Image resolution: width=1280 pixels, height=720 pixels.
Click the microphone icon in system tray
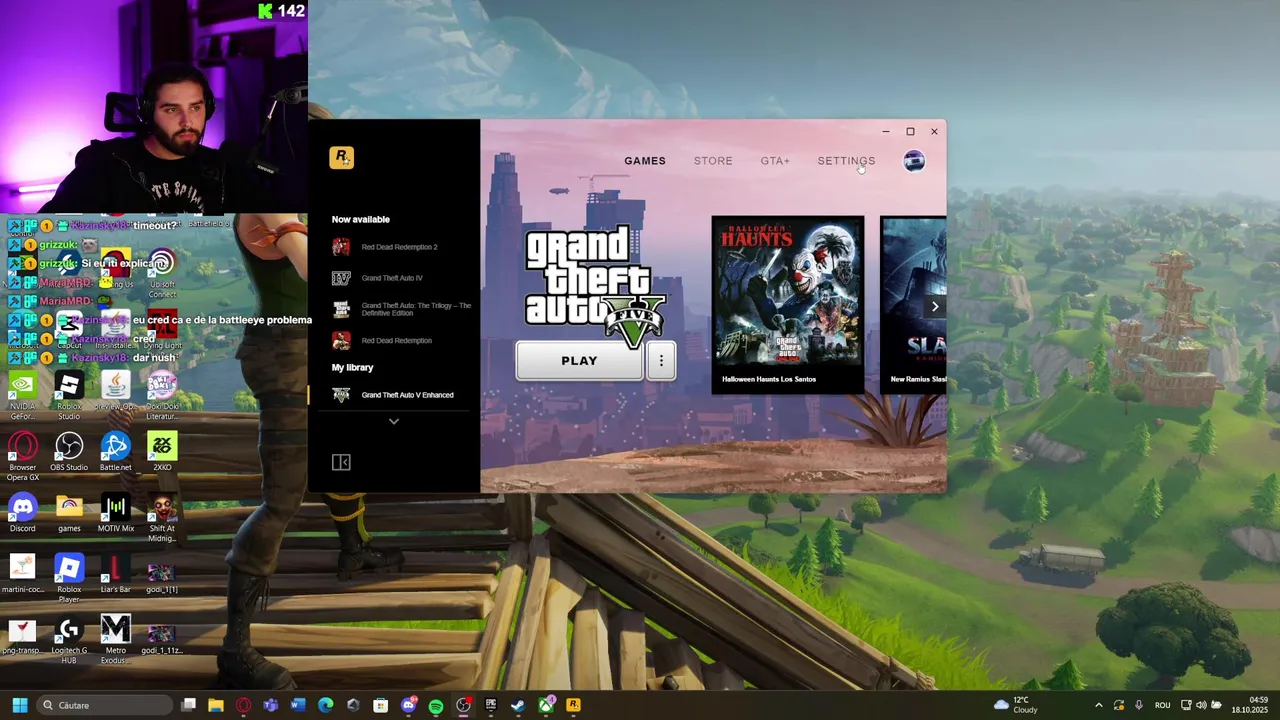click(x=1139, y=705)
